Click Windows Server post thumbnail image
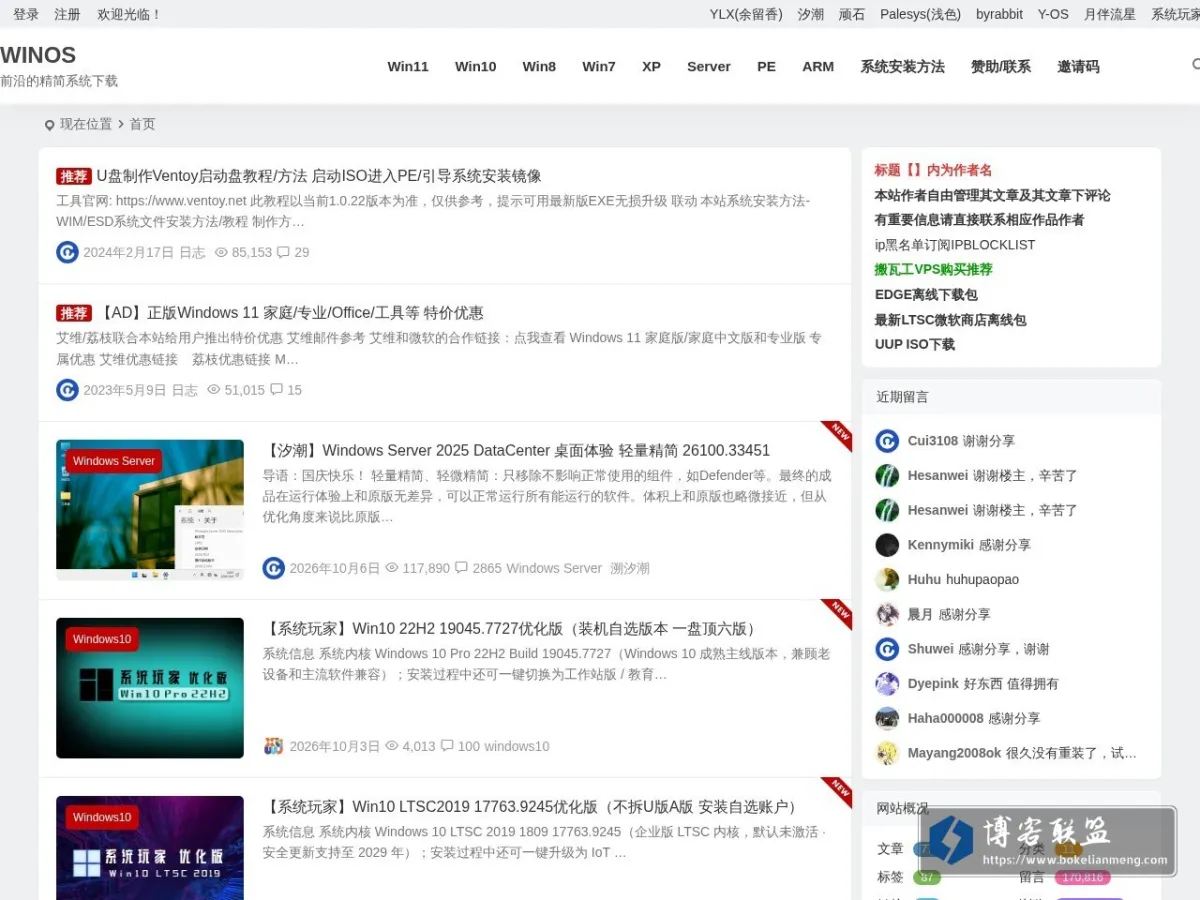Image resolution: width=1200 pixels, height=900 pixels. (x=150, y=510)
